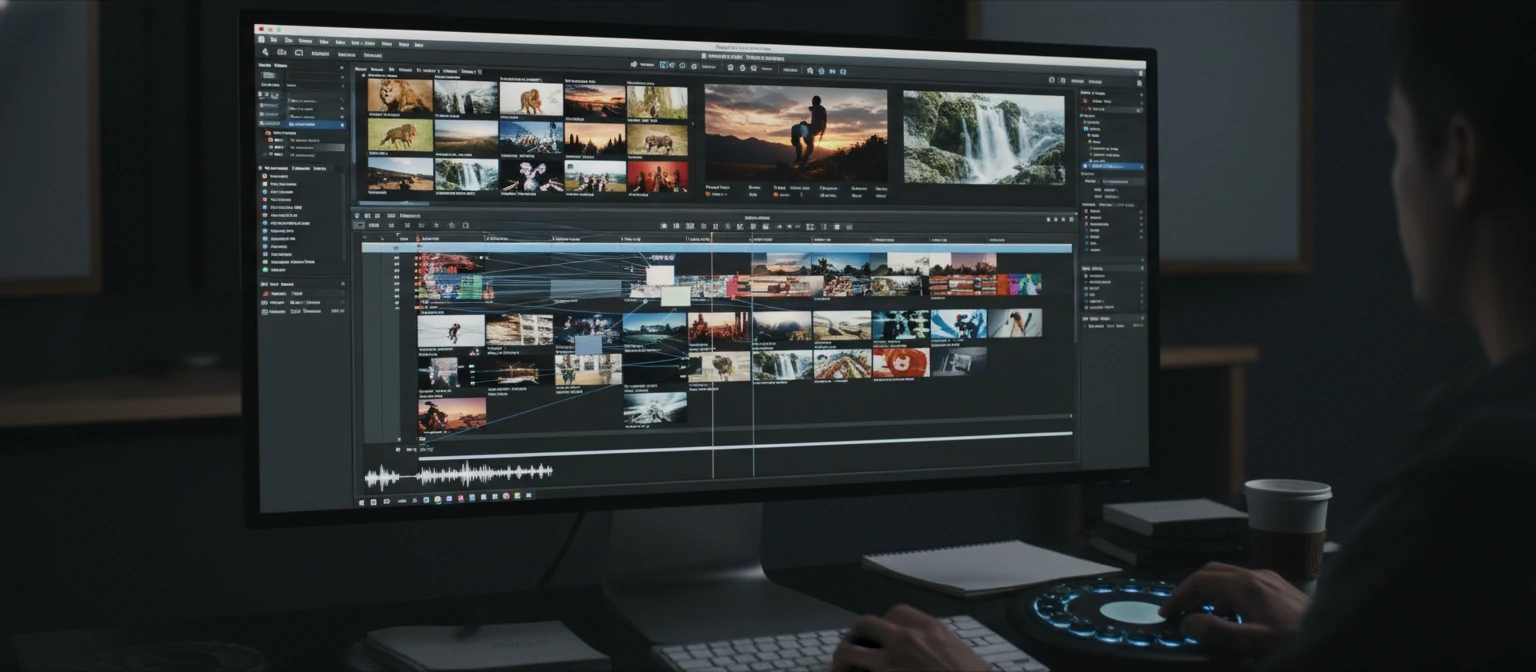1536x672 pixels.
Task: Click the undo arrow icon below the menu bar
Action: coord(299,52)
